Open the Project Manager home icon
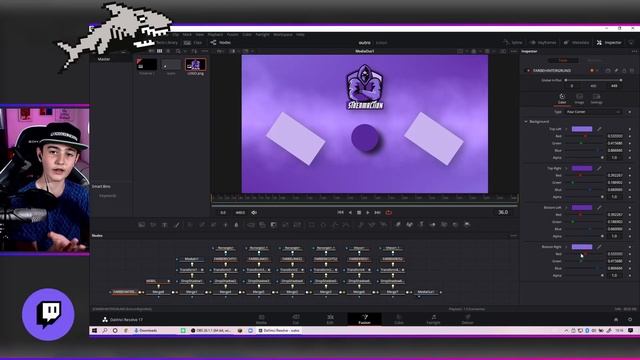This screenshot has height=360, width=640. tap(616, 320)
